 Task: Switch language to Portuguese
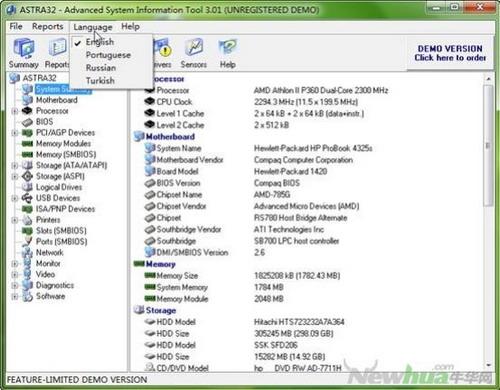click(111, 55)
